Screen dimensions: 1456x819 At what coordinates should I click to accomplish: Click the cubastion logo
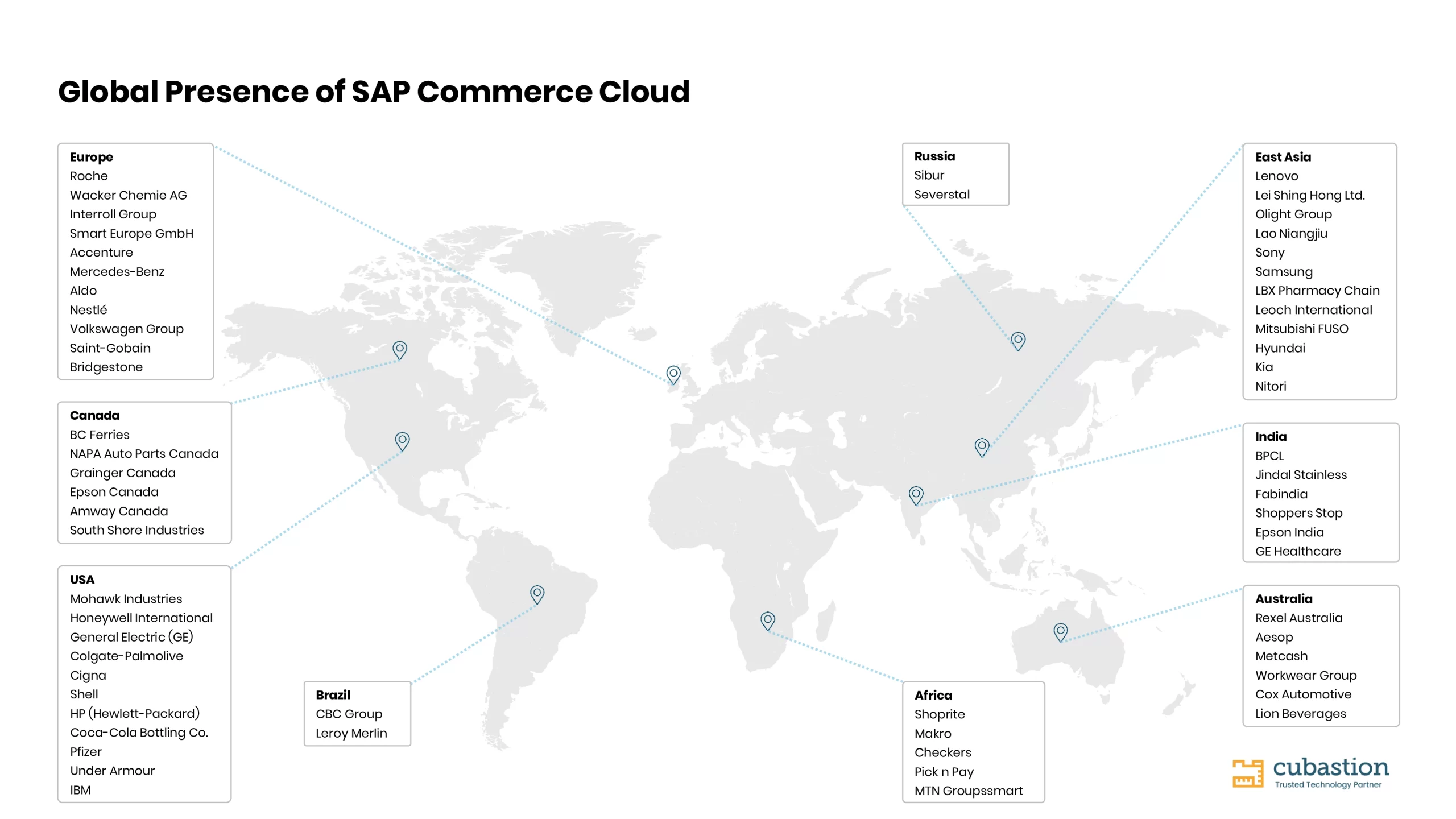(x=1310, y=773)
